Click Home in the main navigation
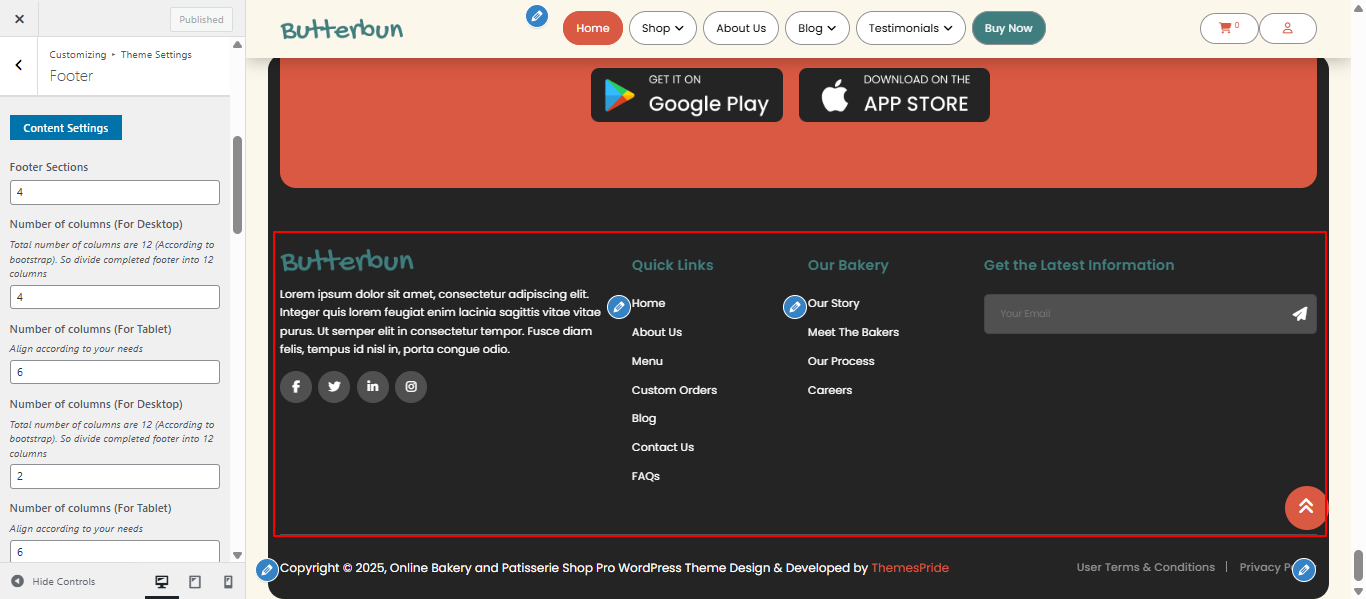 592,28
